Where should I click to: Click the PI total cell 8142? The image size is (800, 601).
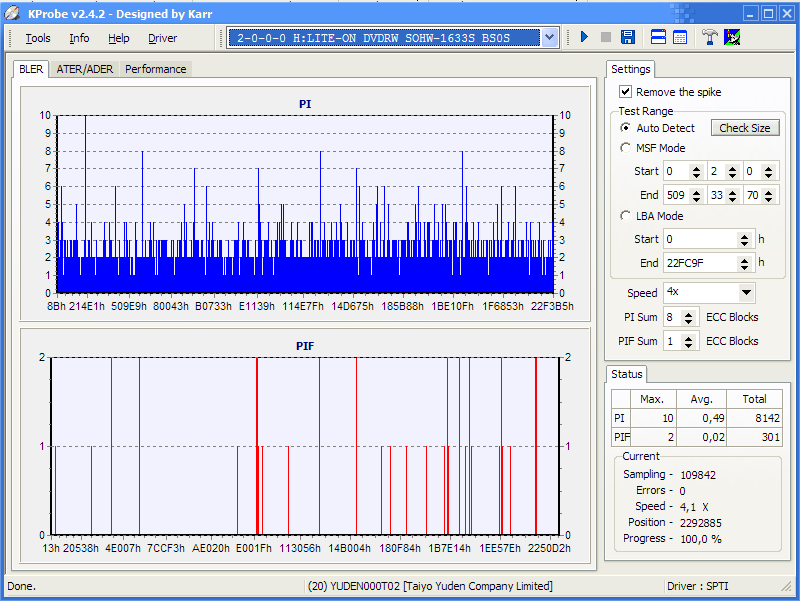754,418
